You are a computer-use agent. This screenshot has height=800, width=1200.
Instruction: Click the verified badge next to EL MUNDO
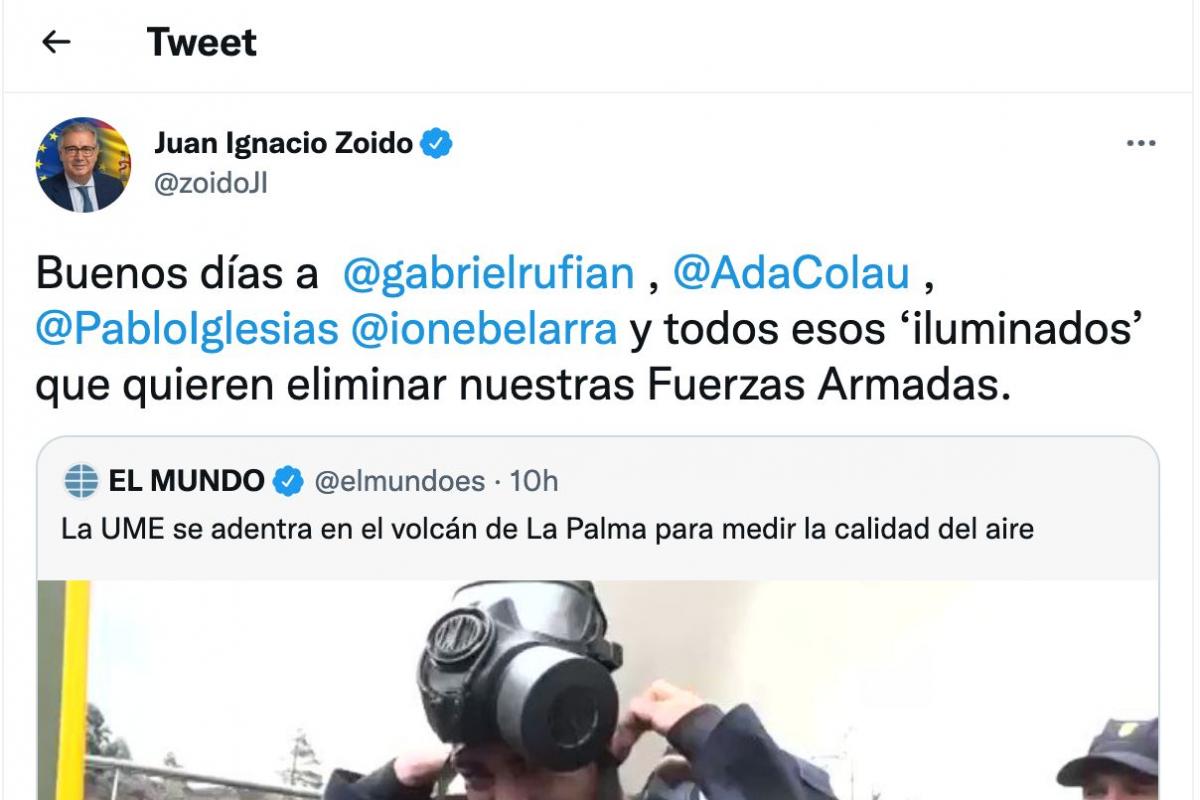point(288,481)
